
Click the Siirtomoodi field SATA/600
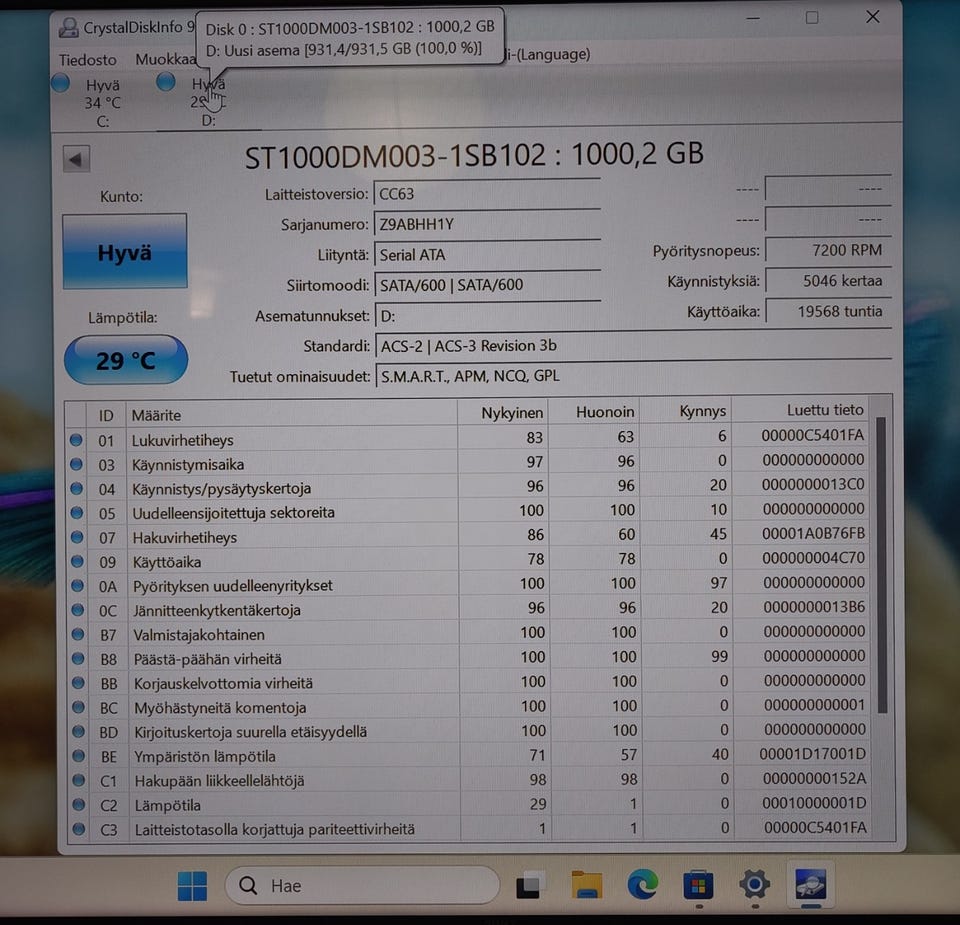(487, 285)
